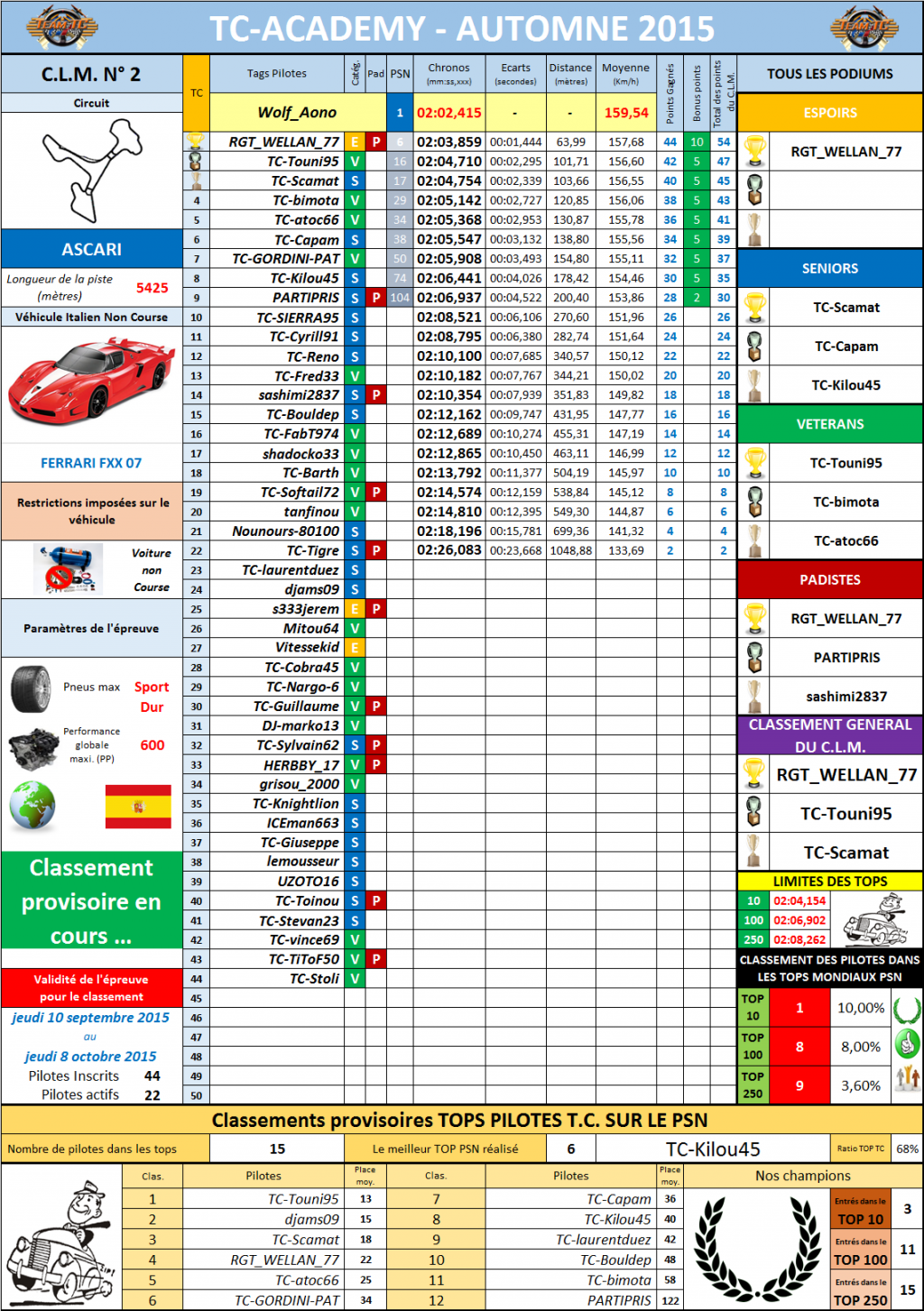Click the VETERANS podium header
Image resolution: width=924 pixels, height=1311 pixels.
[830, 424]
